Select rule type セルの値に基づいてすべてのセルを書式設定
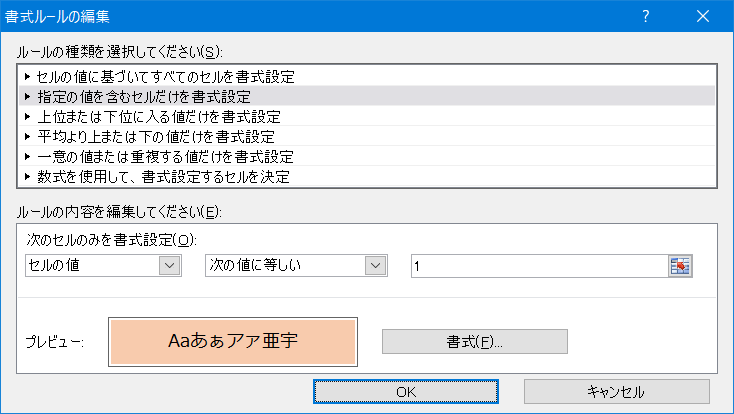This screenshot has height=414, width=734. (367, 76)
